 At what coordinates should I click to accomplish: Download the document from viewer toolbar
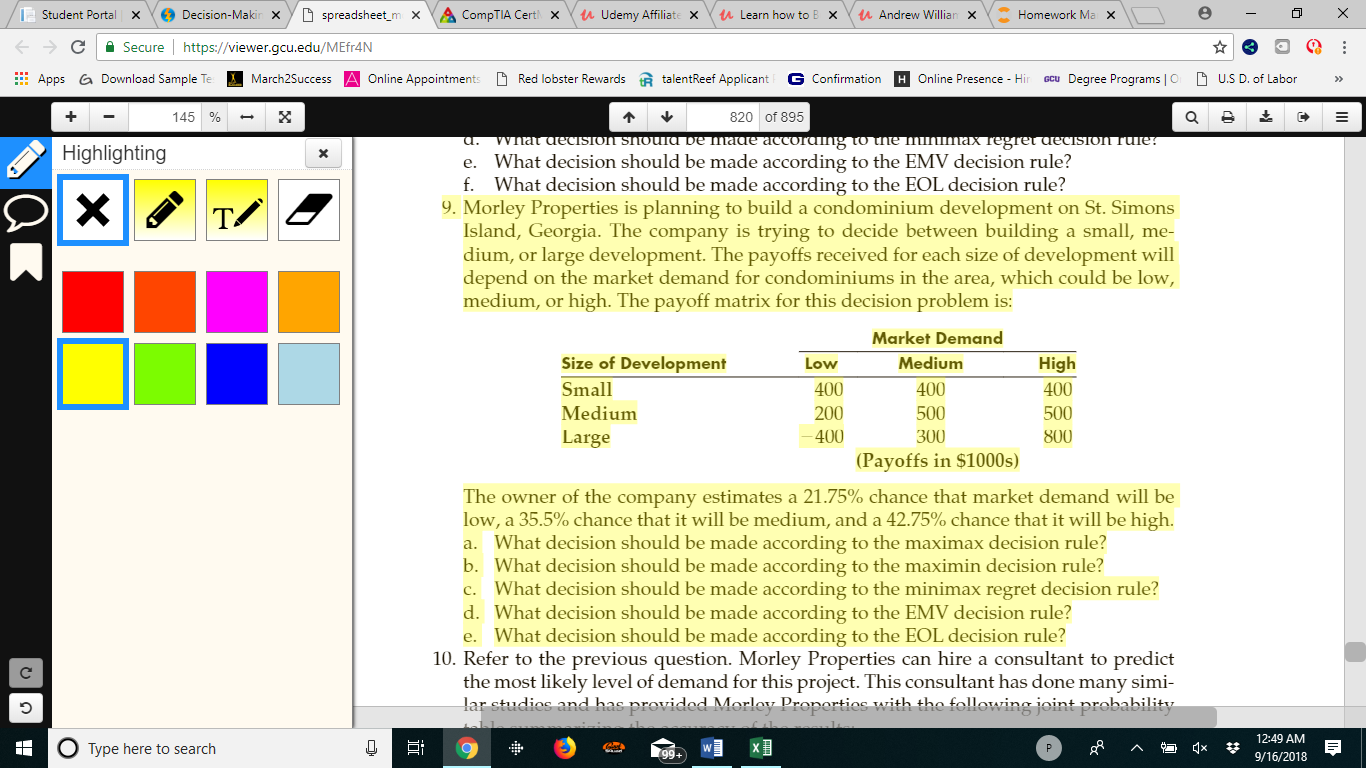point(1267,117)
